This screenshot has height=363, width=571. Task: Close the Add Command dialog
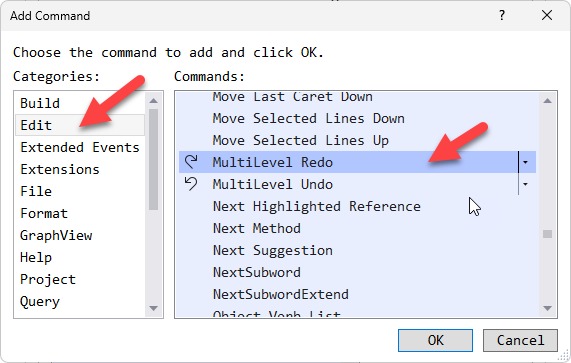pyautogui.click(x=547, y=15)
